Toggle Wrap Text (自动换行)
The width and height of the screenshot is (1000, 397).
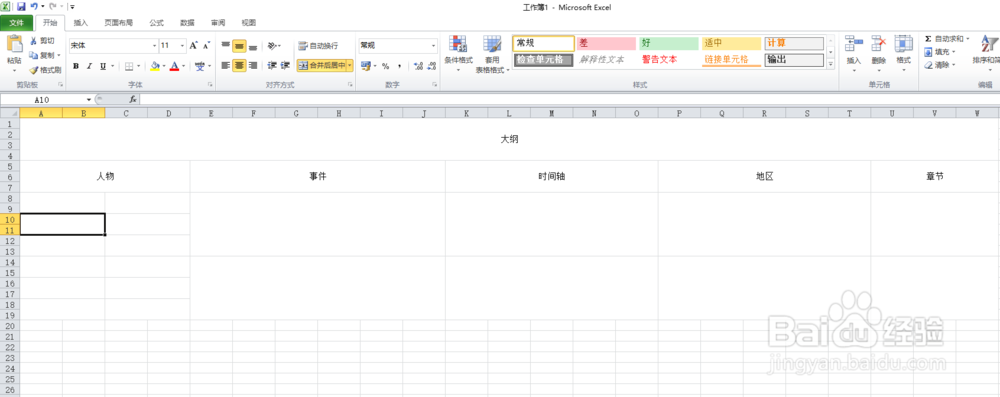(319, 46)
